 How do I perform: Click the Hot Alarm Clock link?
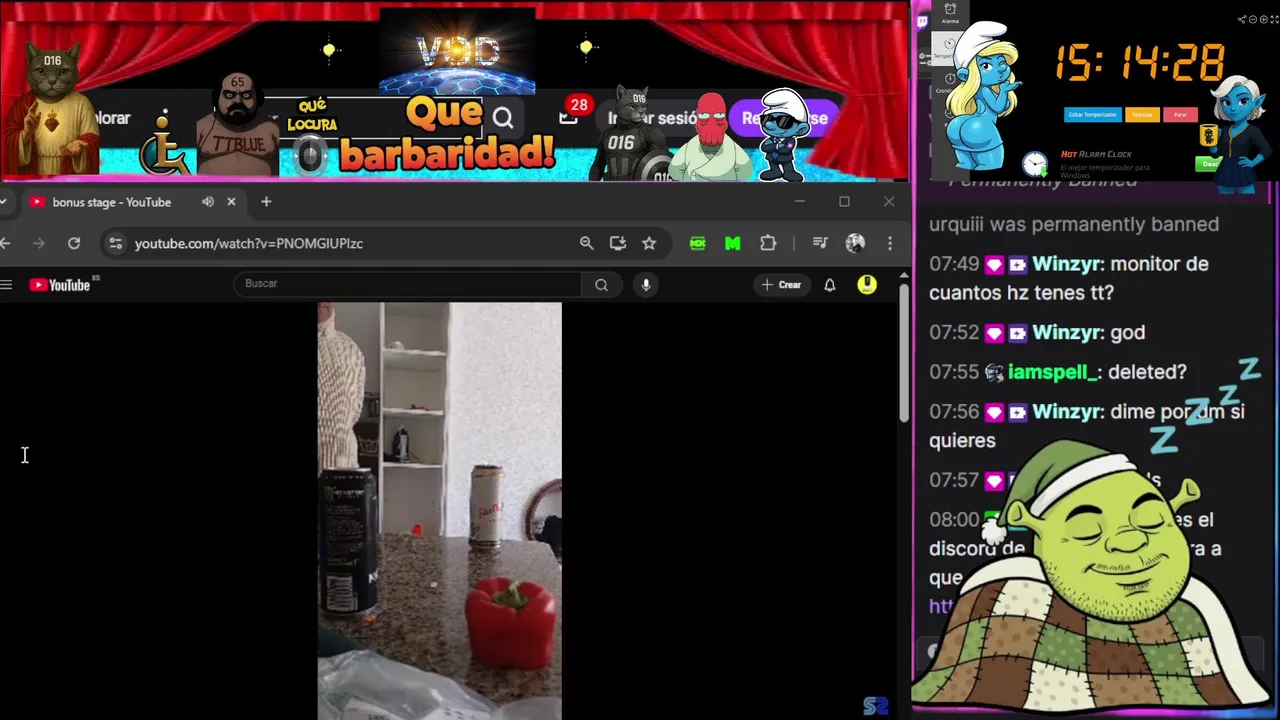tap(1096, 155)
